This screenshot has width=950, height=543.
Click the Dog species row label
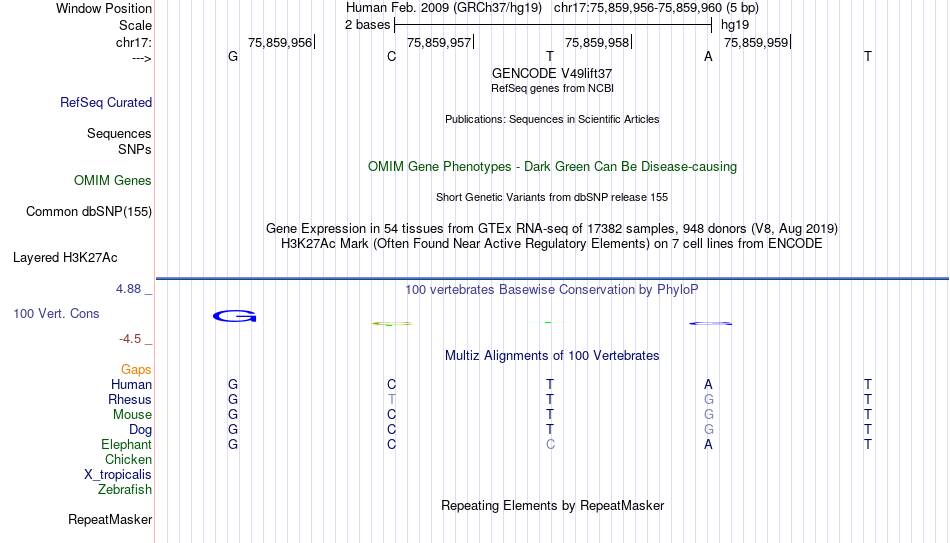coord(141,430)
